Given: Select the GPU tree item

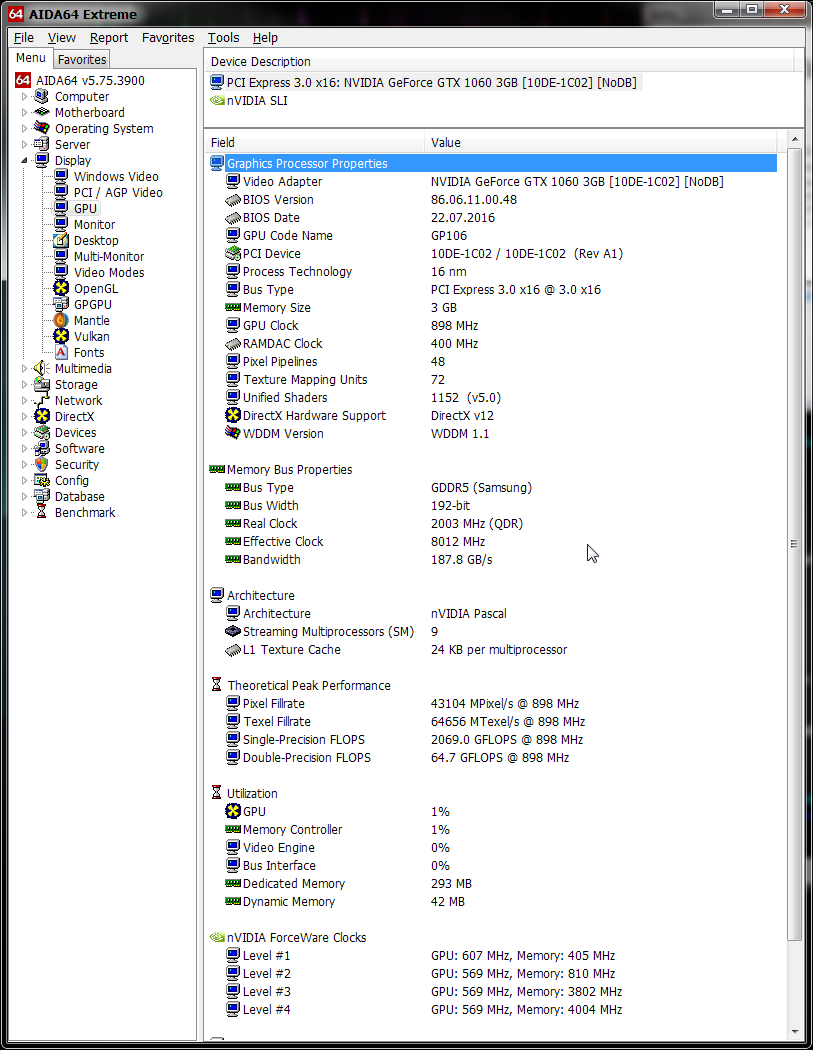Looking at the screenshot, I should coord(85,209).
